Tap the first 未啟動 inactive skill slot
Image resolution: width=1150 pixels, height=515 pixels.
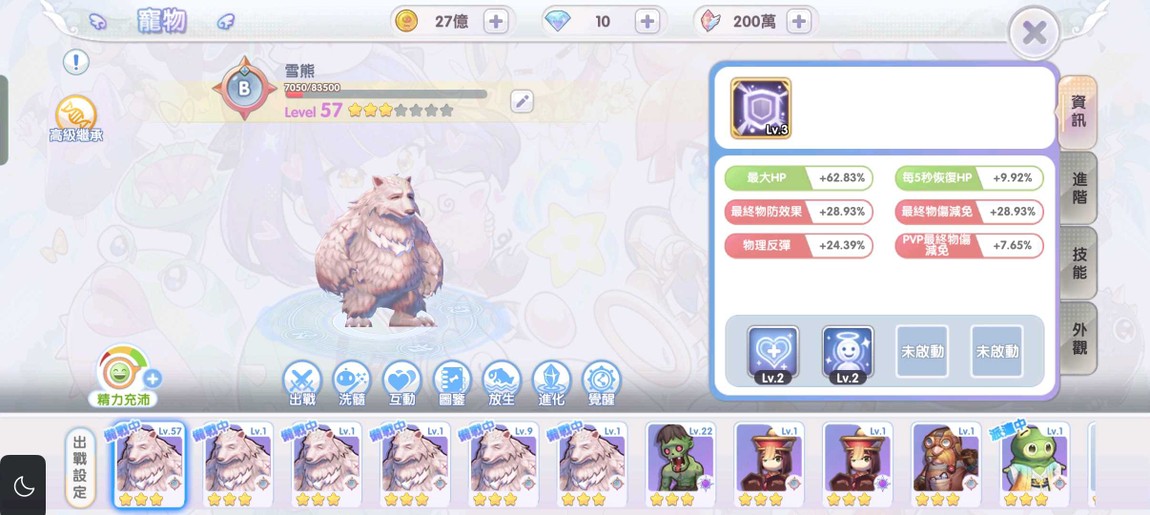pos(922,351)
